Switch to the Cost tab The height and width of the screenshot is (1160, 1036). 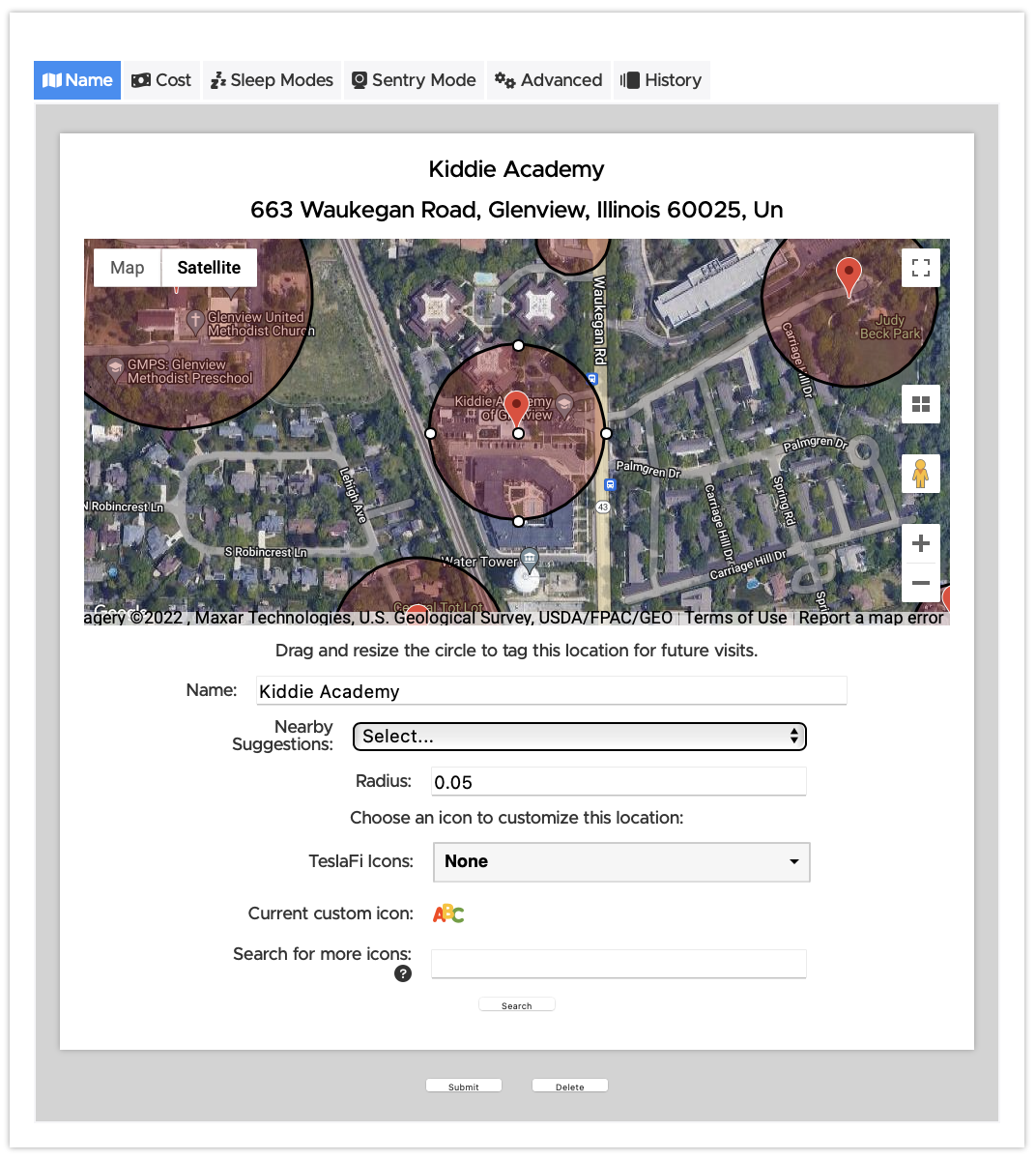click(161, 80)
